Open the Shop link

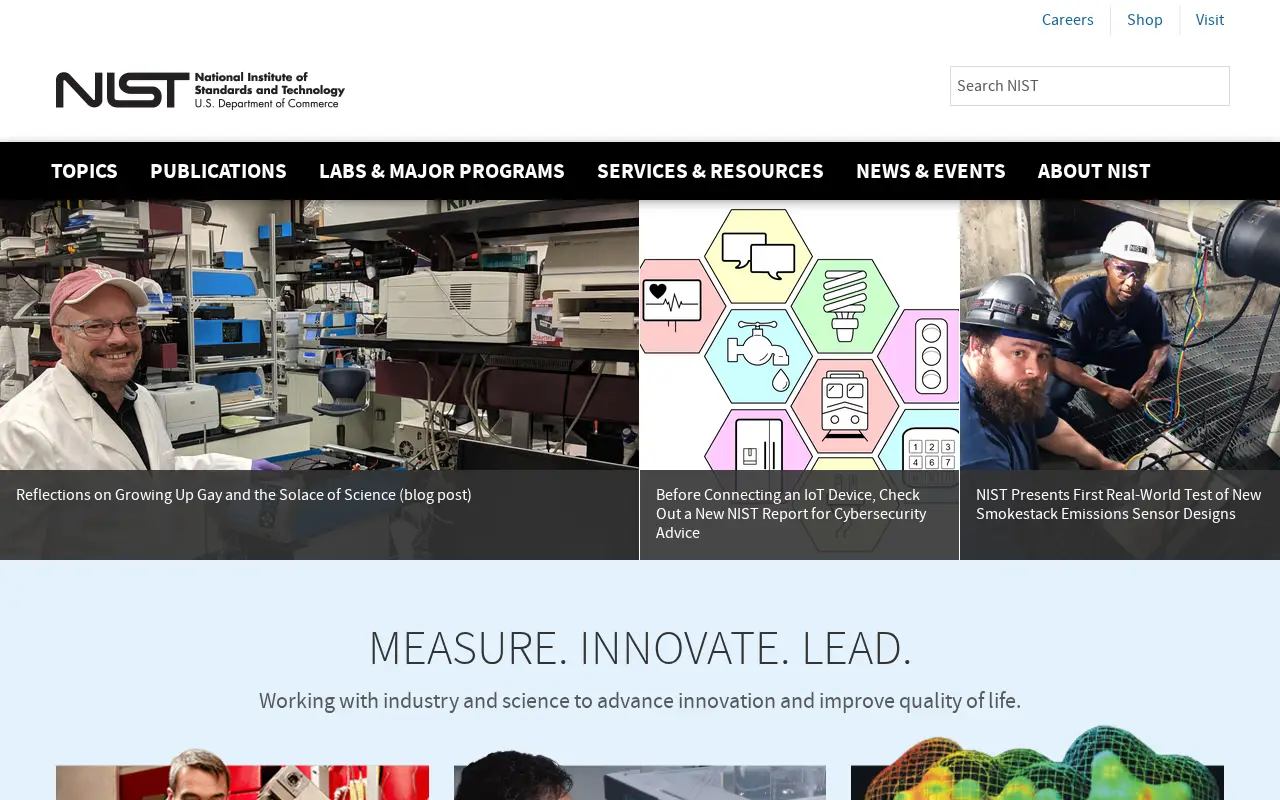pos(1145,20)
